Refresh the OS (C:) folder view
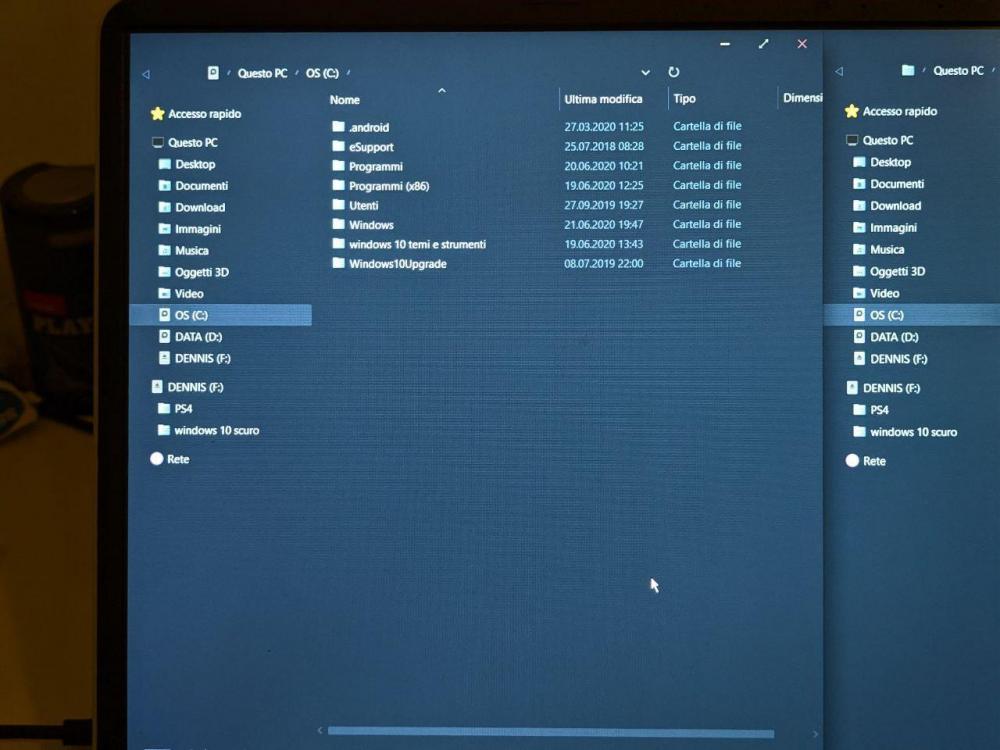Viewport: 1000px width, 750px height. [x=673, y=72]
